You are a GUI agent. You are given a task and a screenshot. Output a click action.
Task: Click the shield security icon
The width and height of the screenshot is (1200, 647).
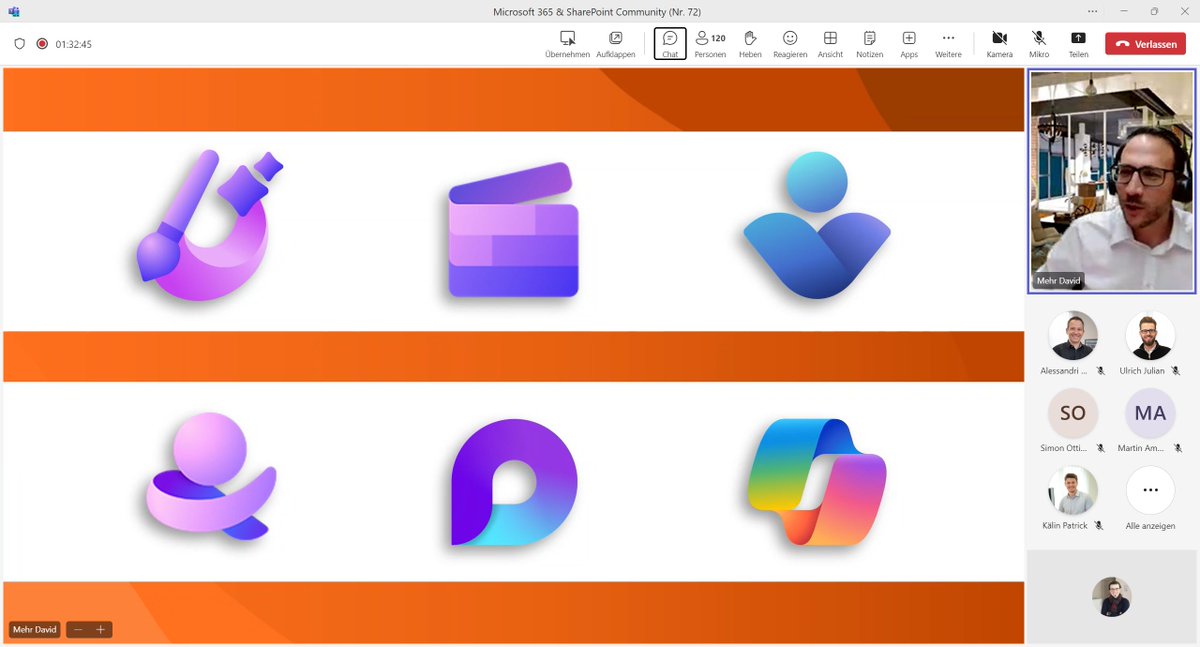19,44
